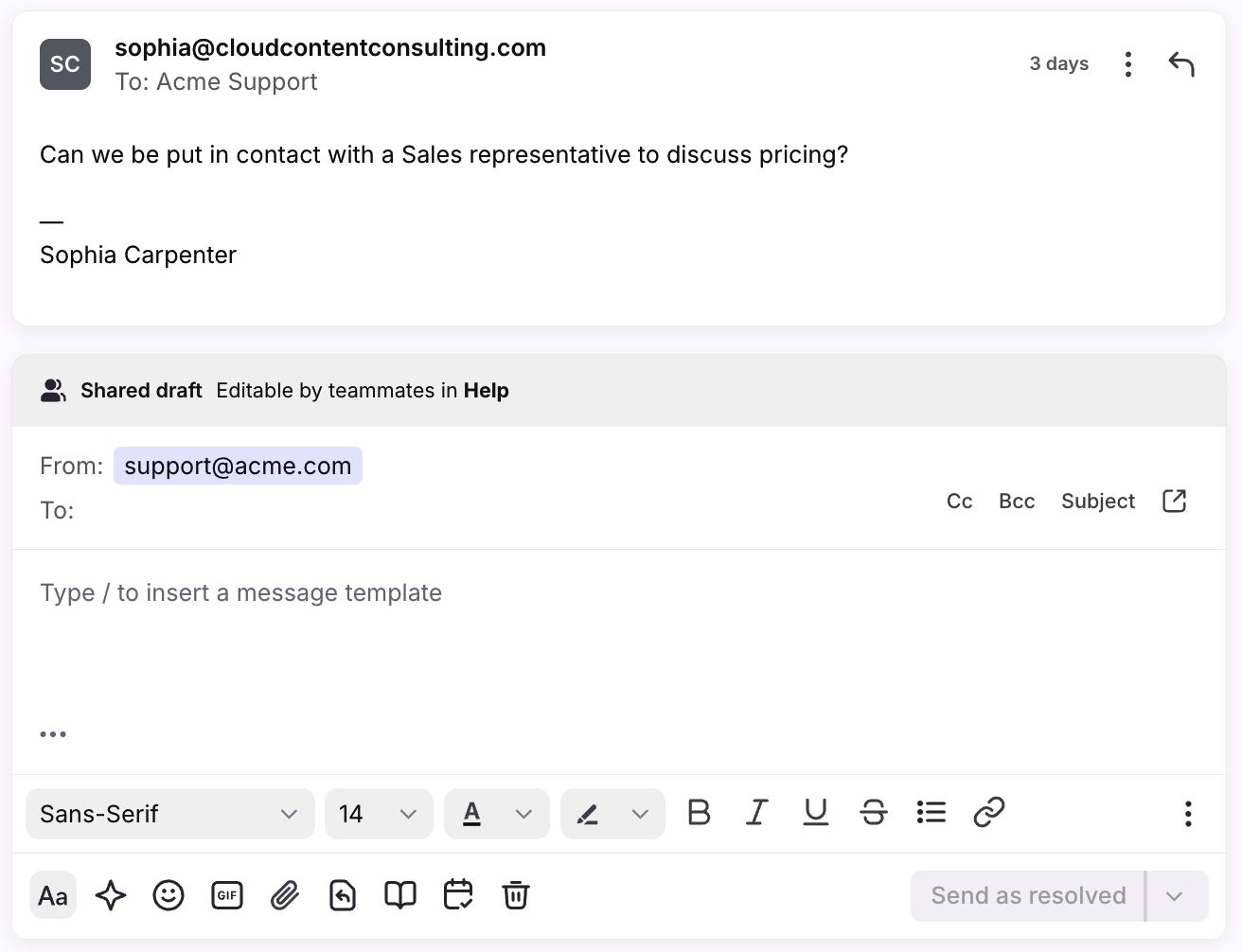
Task: Open the GIF picker
Action: (227, 895)
